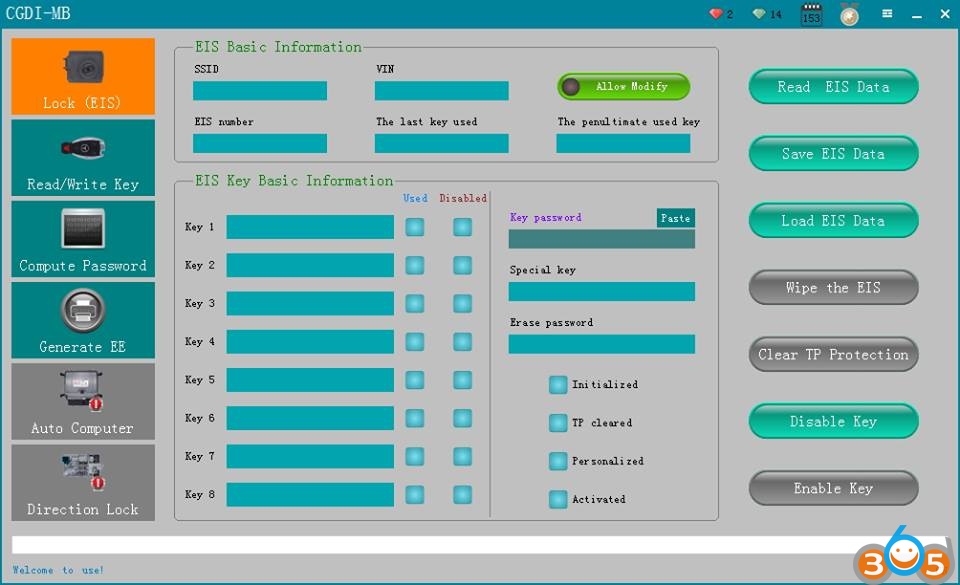Image resolution: width=960 pixels, height=585 pixels.
Task: Click the Key password input field
Action: click(x=601, y=239)
